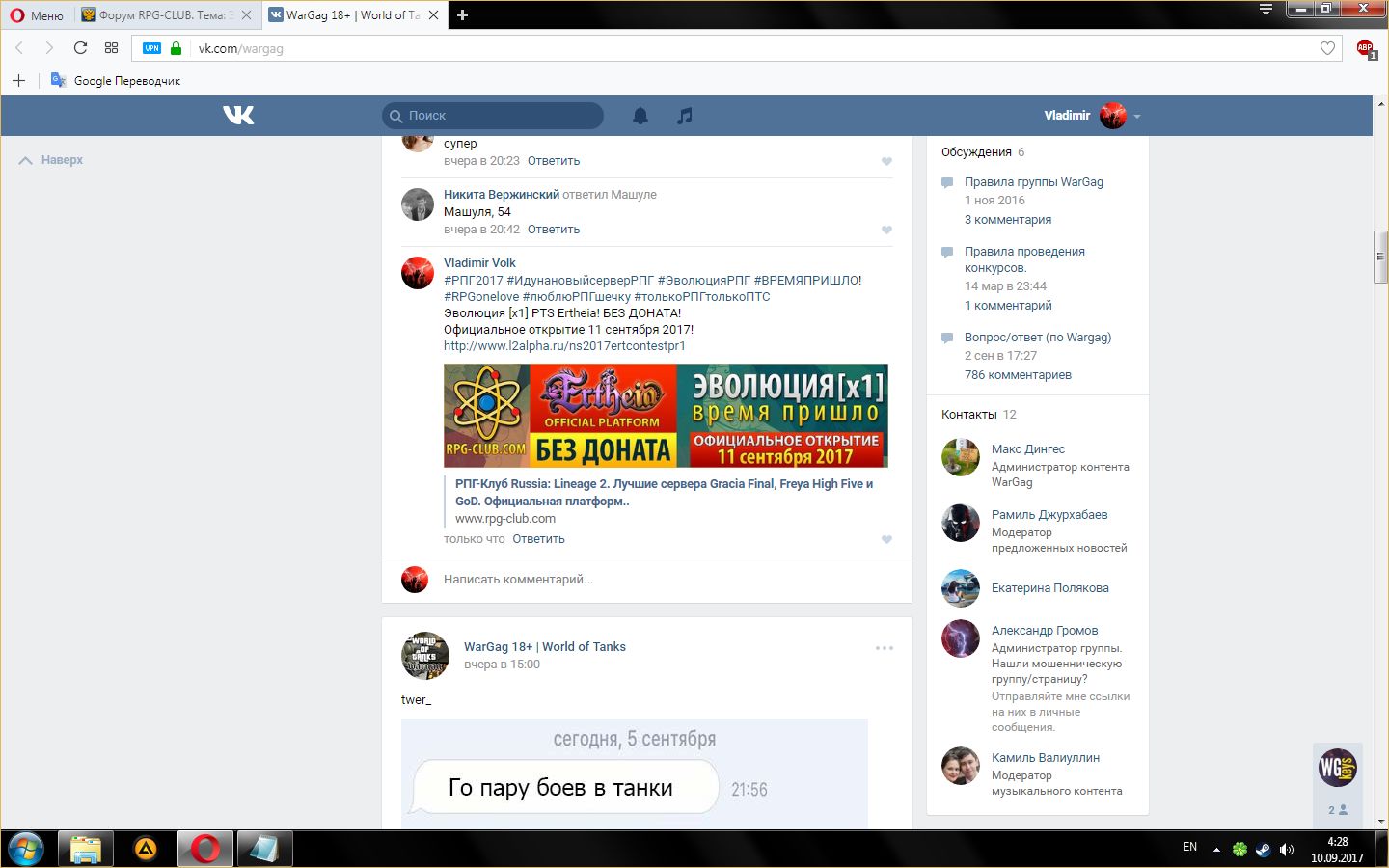Reply to 'супер' comment with Ответить
The height and width of the screenshot is (868, 1389).
click(554, 161)
